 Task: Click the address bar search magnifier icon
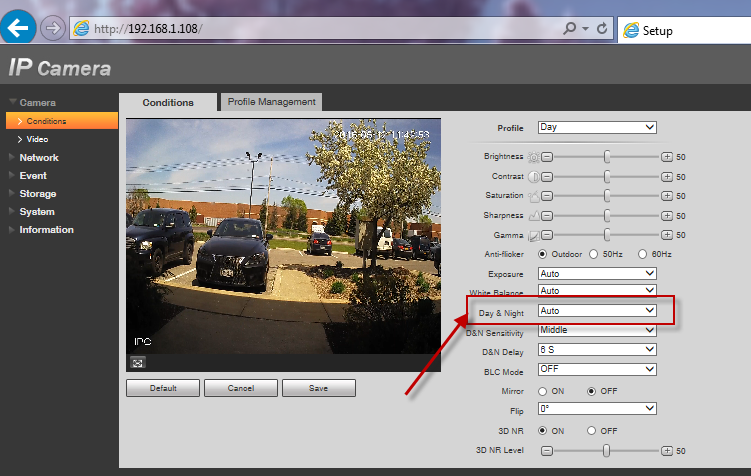tap(569, 29)
